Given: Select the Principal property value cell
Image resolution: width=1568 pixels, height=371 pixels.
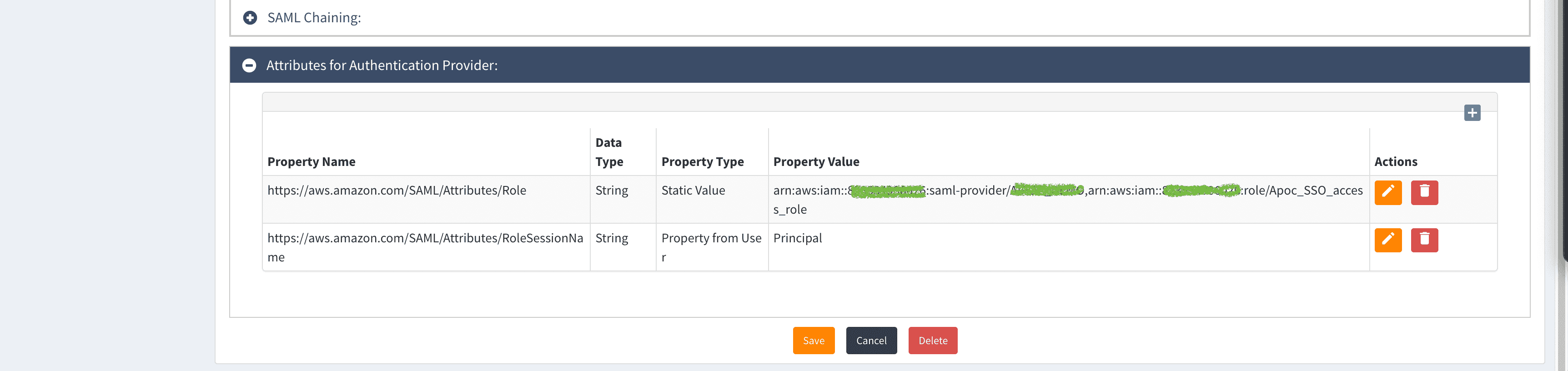Looking at the screenshot, I should click(797, 238).
